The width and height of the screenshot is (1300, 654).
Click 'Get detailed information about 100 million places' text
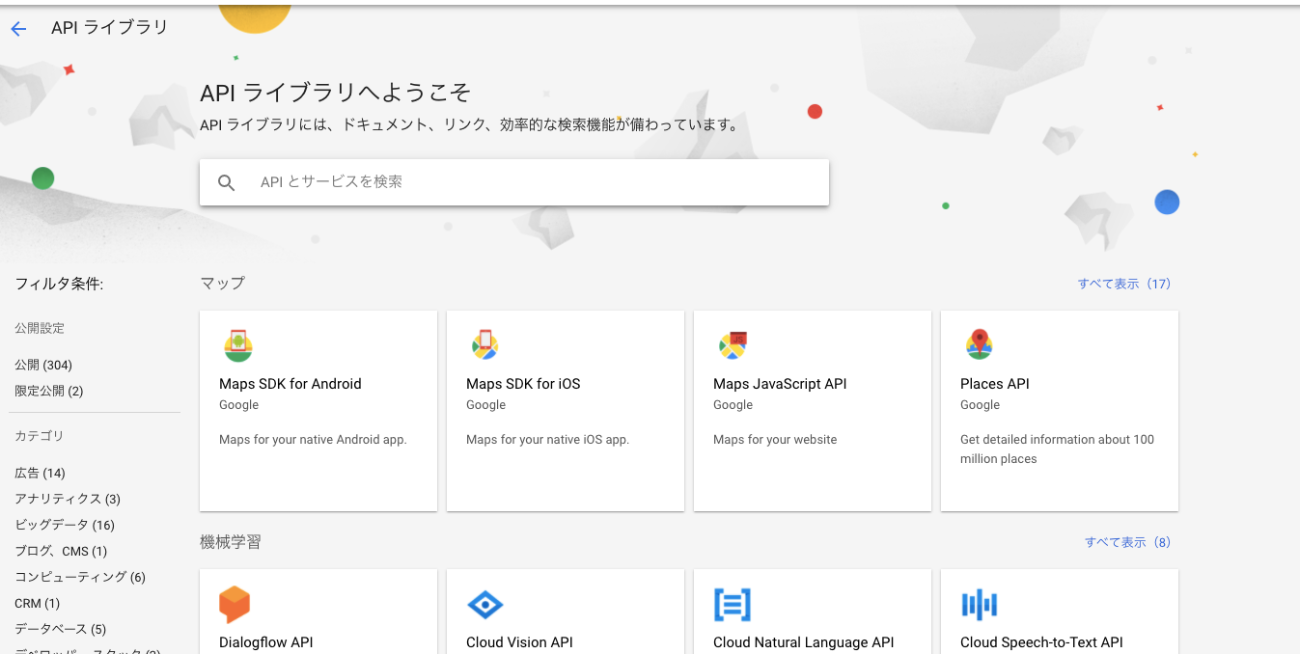tap(1057, 449)
